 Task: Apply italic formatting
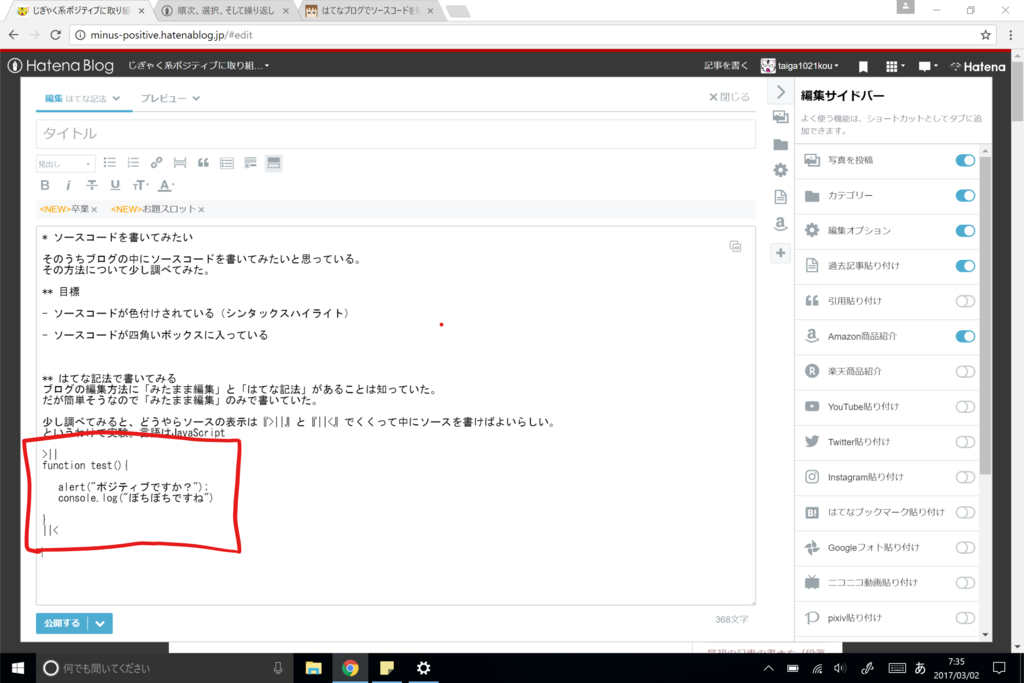(x=68, y=185)
